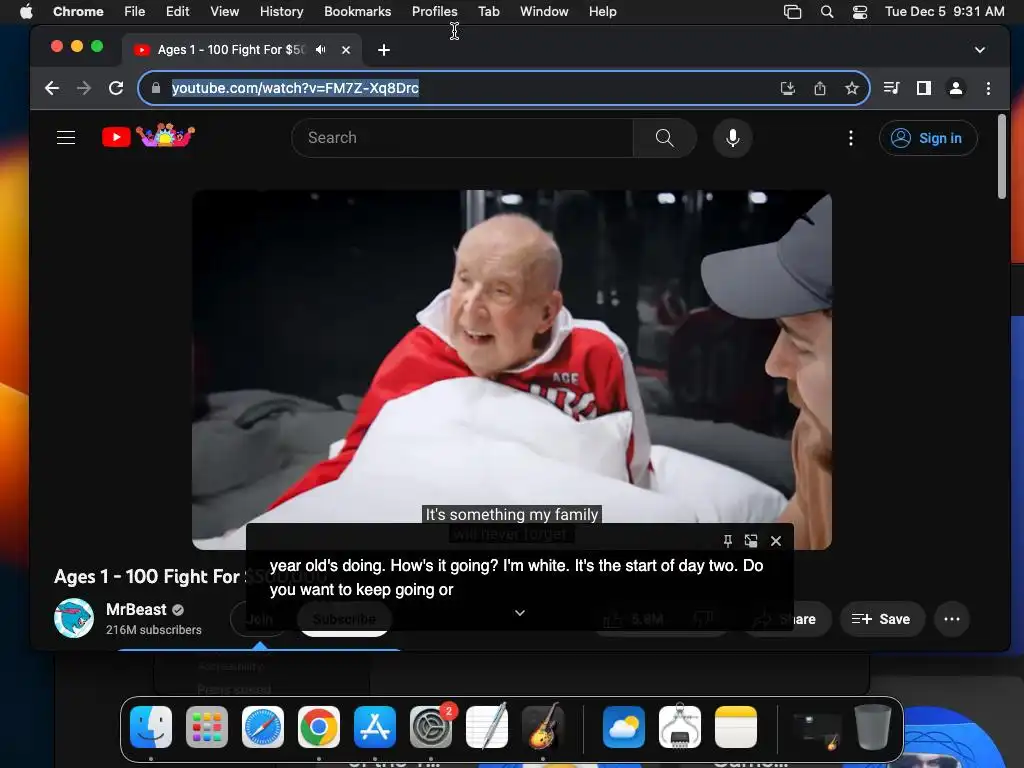Go back with the browser back arrow
Image resolution: width=1024 pixels, height=768 pixels.
pos(52,88)
